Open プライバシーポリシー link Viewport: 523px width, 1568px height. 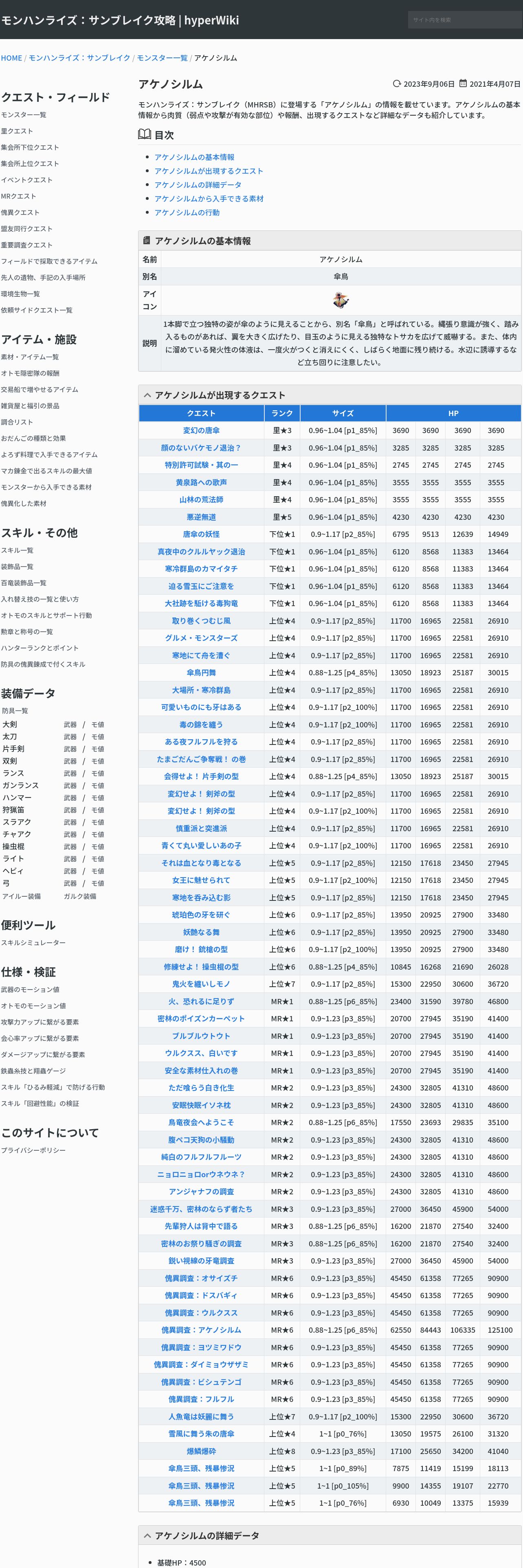click(x=33, y=1150)
